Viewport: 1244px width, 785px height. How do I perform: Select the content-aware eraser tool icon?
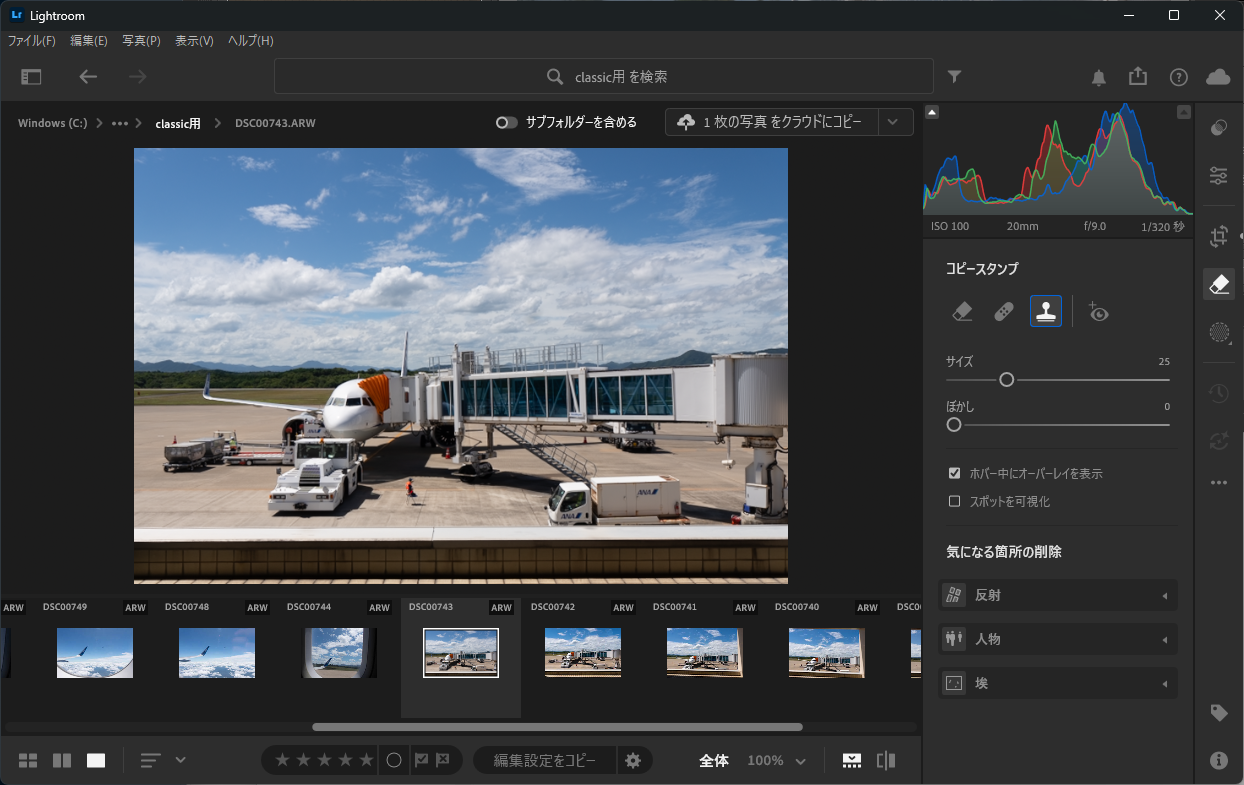tap(963, 312)
